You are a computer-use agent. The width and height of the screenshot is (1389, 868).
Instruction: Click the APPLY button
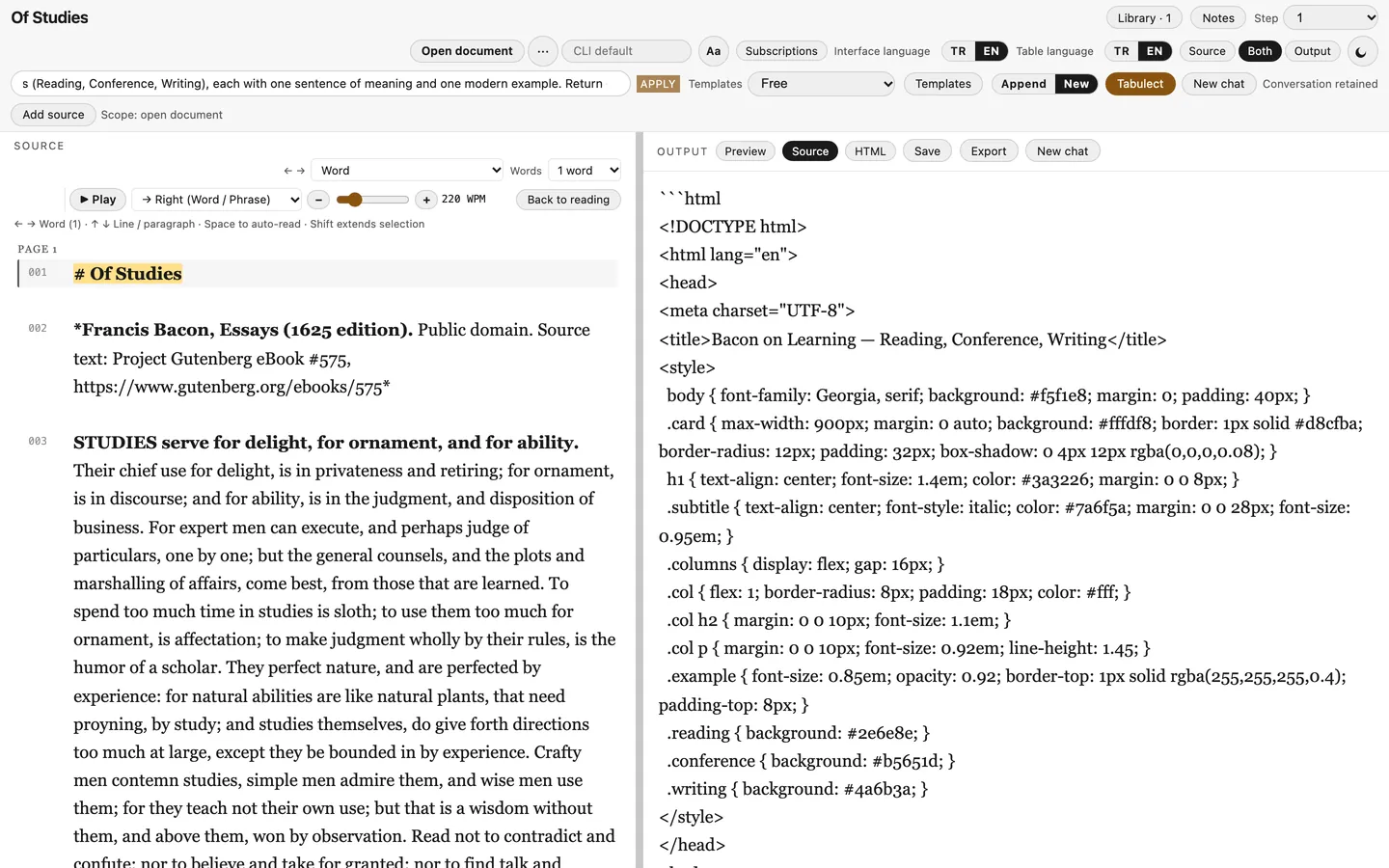pos(658,84)
